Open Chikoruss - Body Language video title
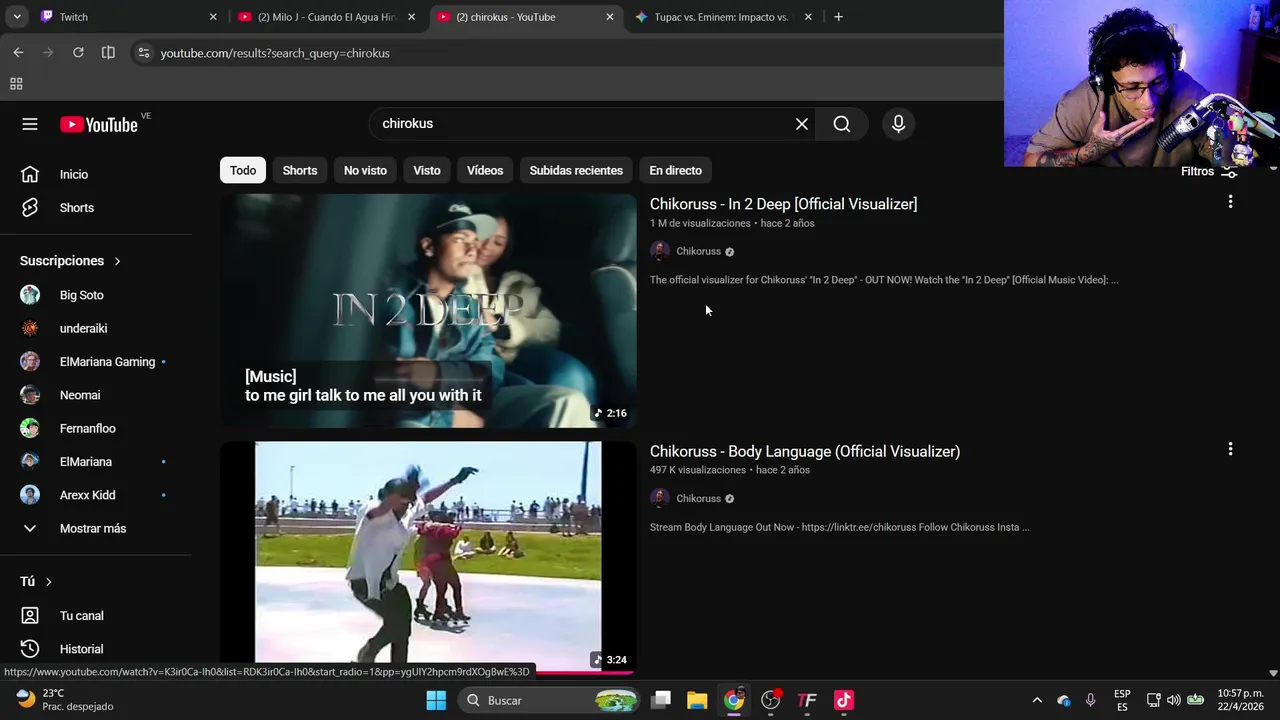Image resolution: width=1280 pixels, height=720 pixels. [805, 451]
